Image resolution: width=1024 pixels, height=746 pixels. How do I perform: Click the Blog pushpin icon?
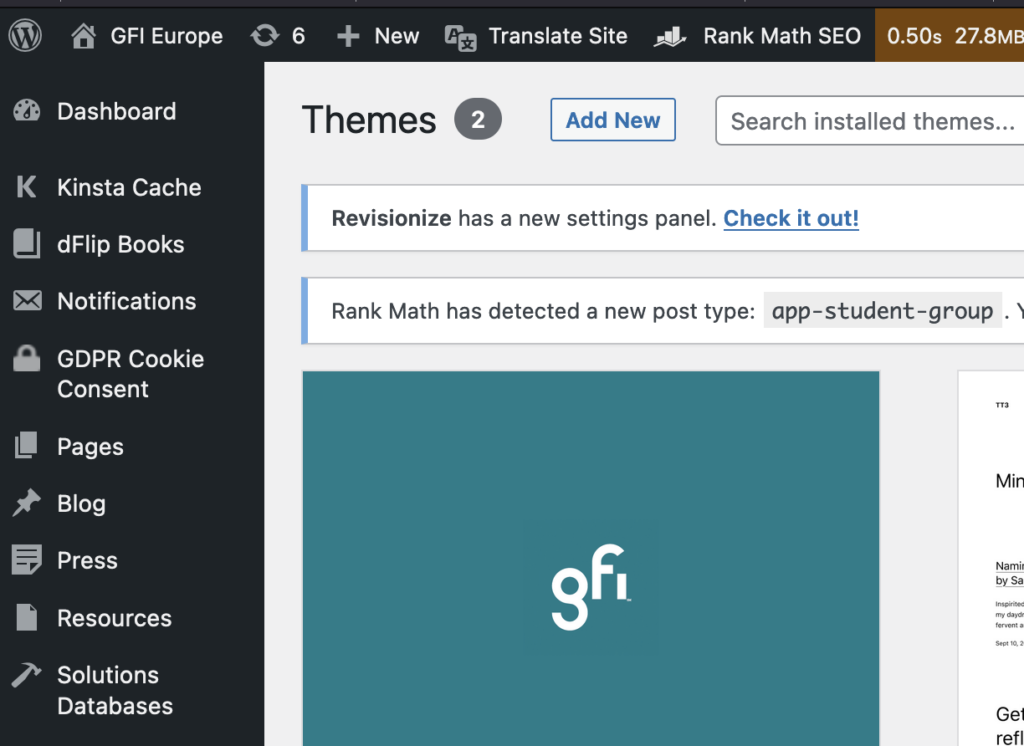pos(27,504)
